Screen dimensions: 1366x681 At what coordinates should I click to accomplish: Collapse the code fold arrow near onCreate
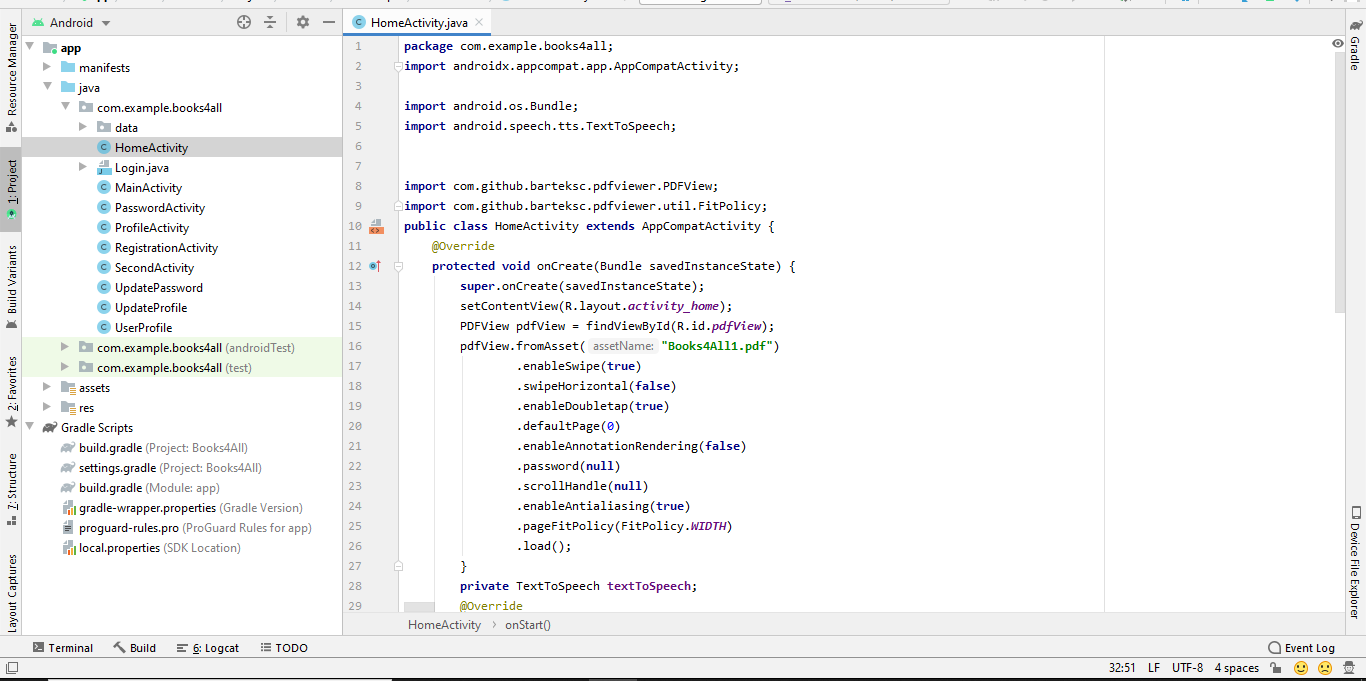(398, 265)
